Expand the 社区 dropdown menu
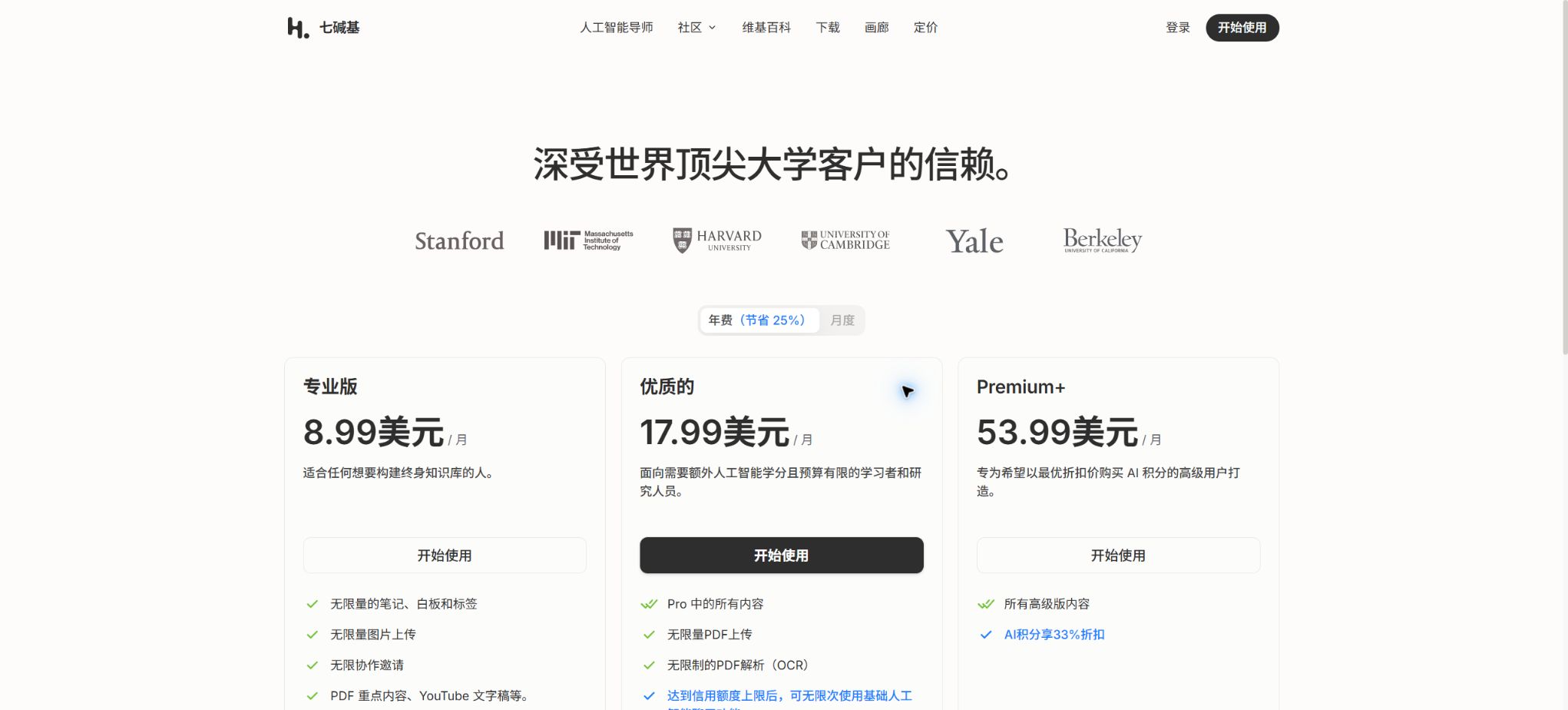This screenshot has width=1568, height=710. coord(696,28)
